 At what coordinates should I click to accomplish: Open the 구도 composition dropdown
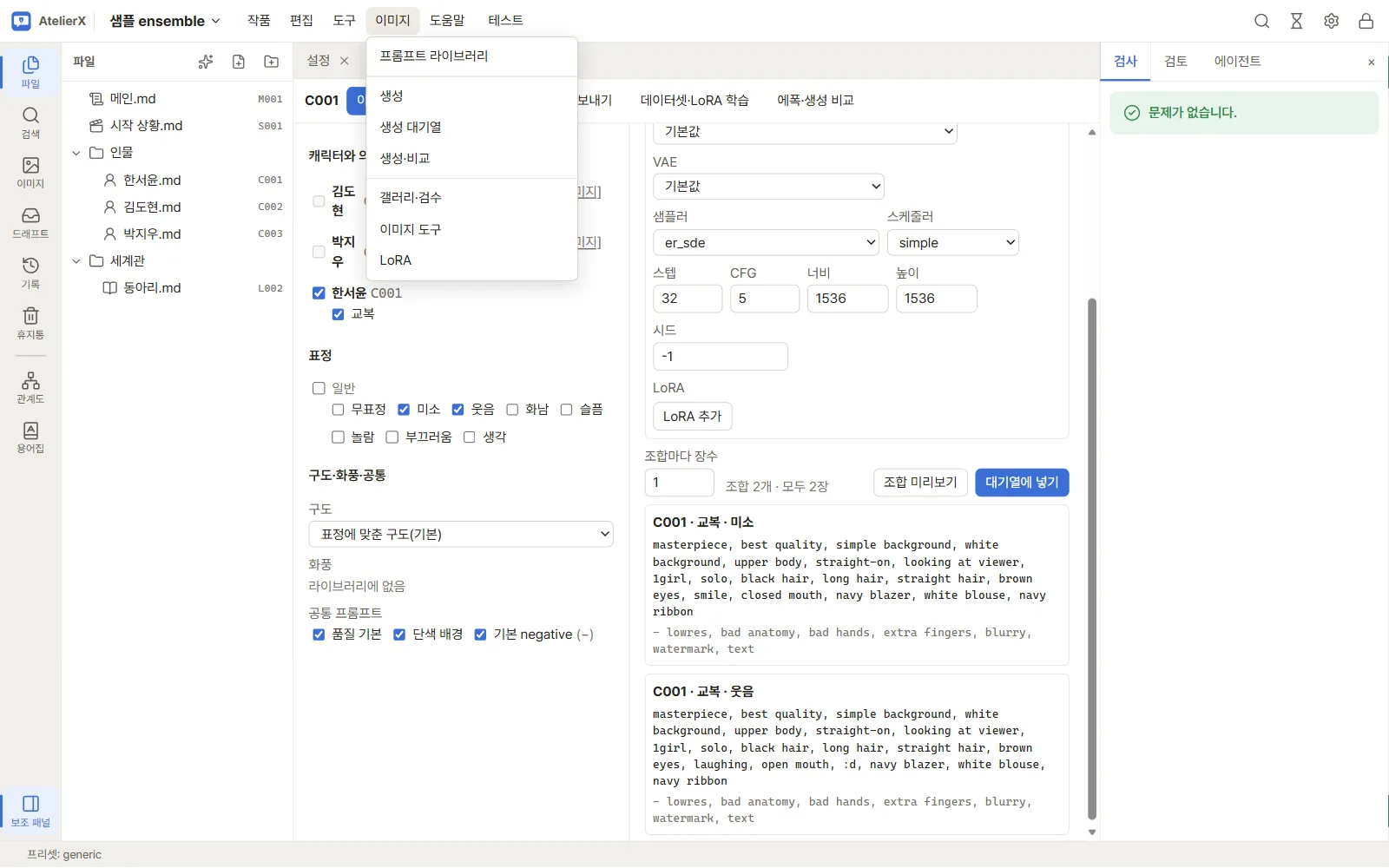click(461, 535)
